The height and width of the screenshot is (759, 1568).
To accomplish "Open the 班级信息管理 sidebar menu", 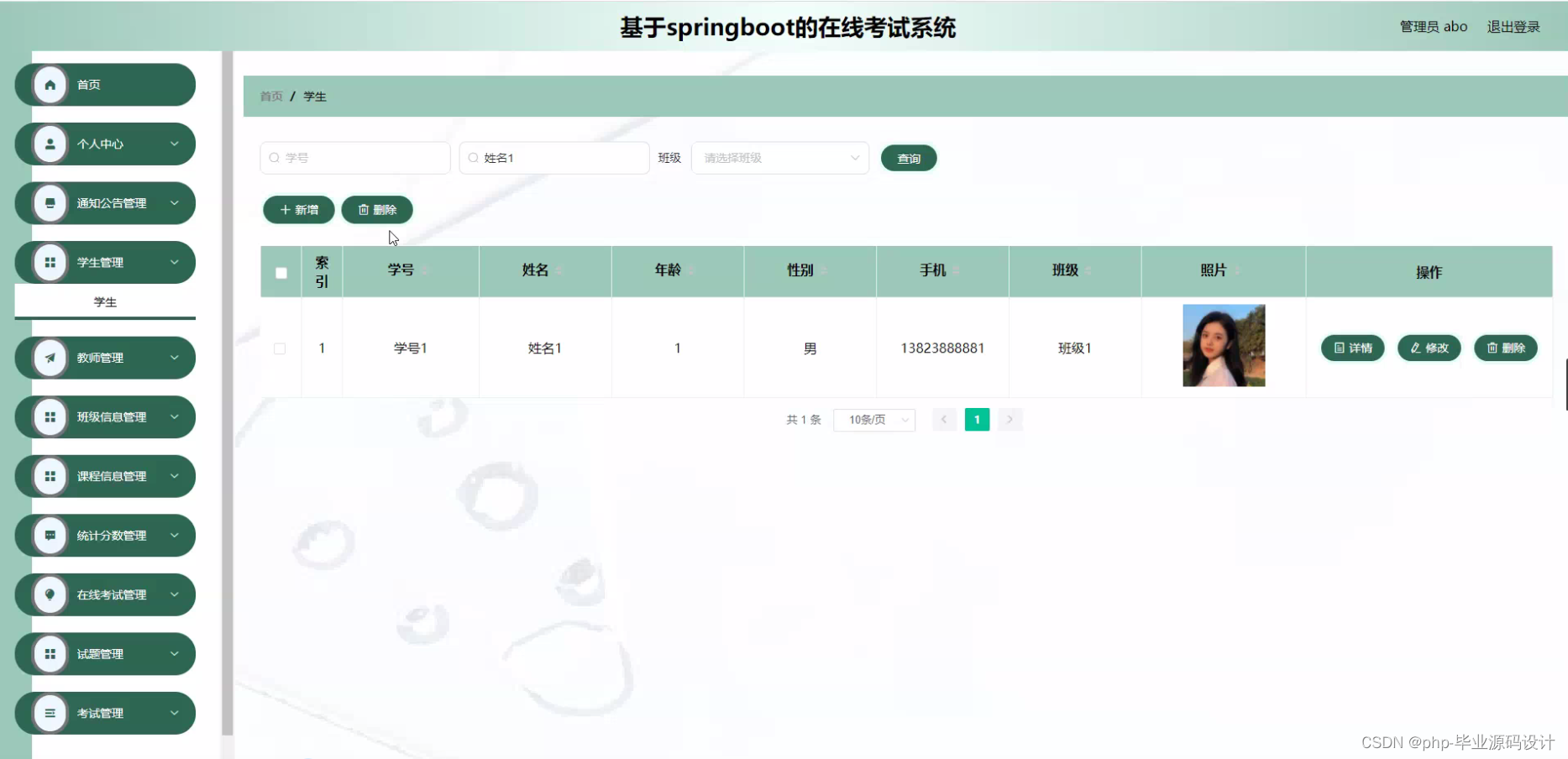I will (105, 416).
